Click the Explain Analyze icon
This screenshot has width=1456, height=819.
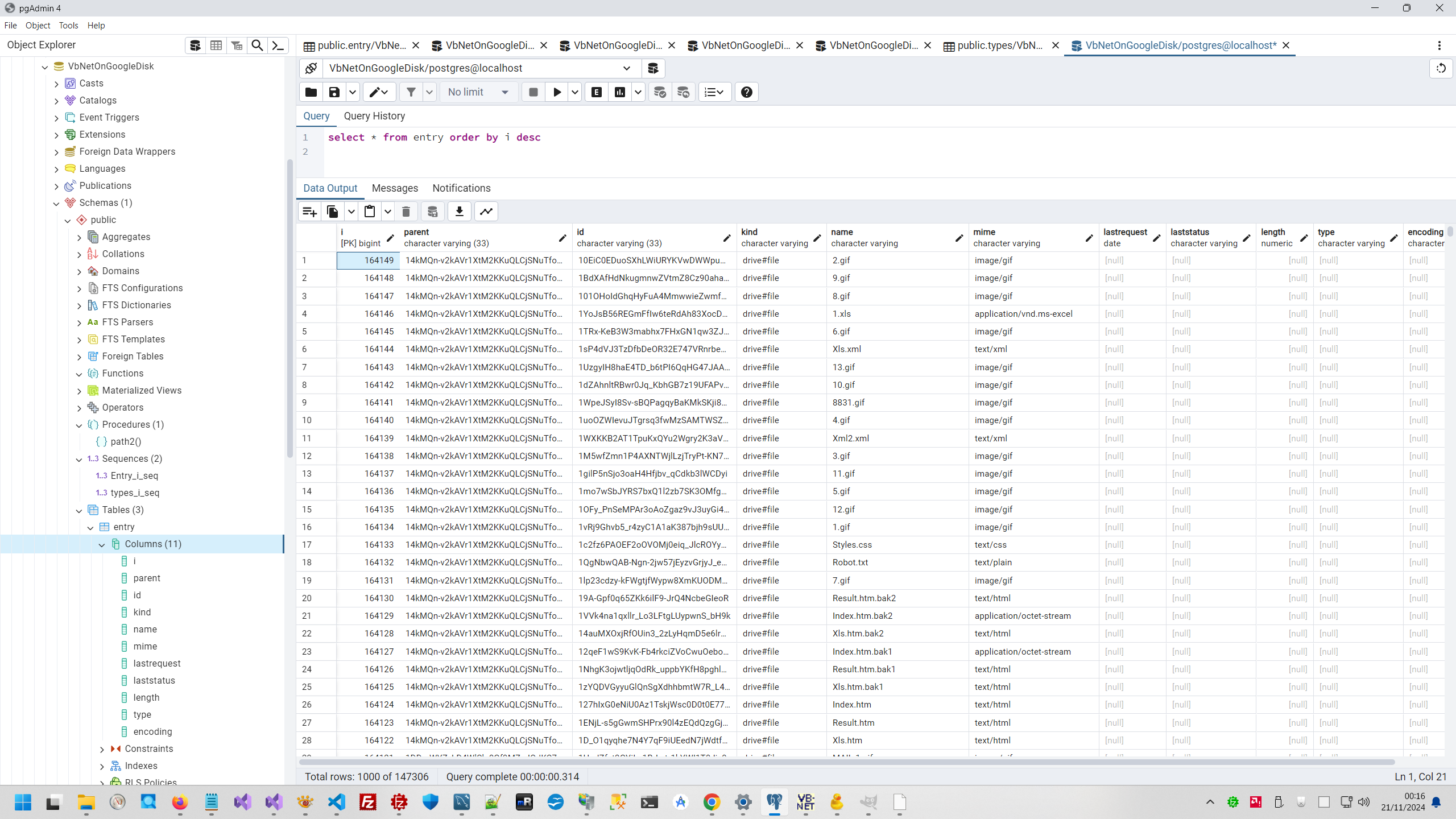click(620, 92)
